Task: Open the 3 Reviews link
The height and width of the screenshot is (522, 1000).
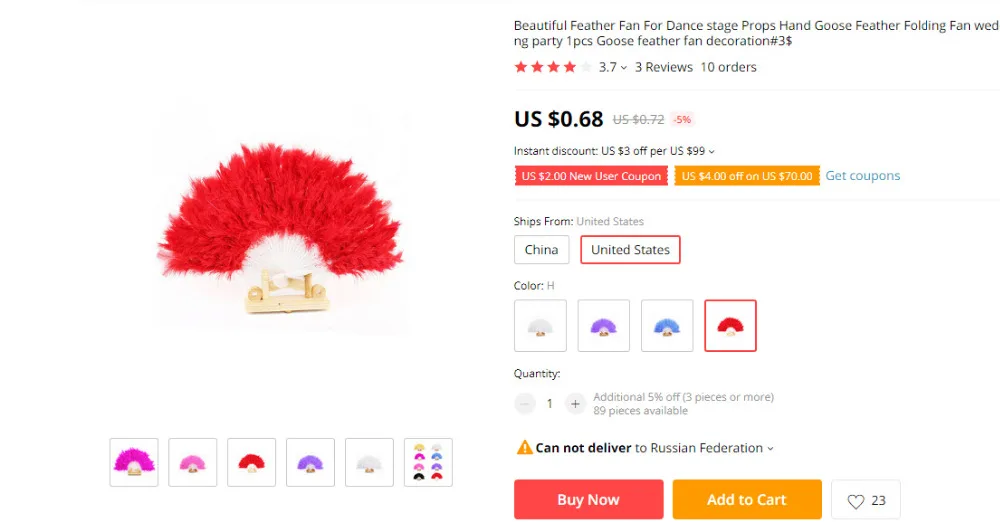Action: click(663, 67)
